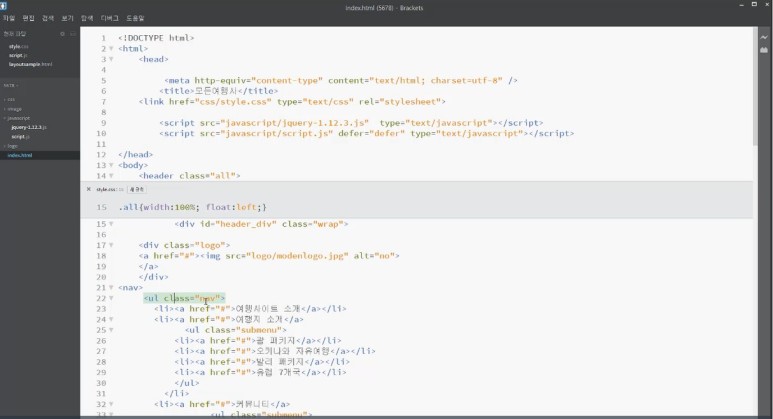773x419 pixels.
Task: Click the 오키나와 자유여행 list item line
Action: pyautogui.click(x=275, y=351)
